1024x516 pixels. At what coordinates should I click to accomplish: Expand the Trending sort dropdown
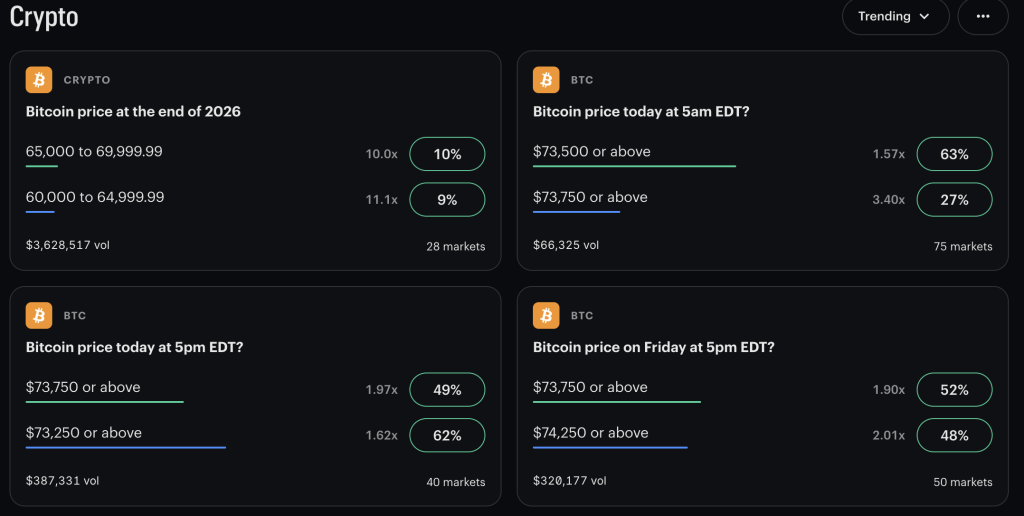click(x=895, y=17)
